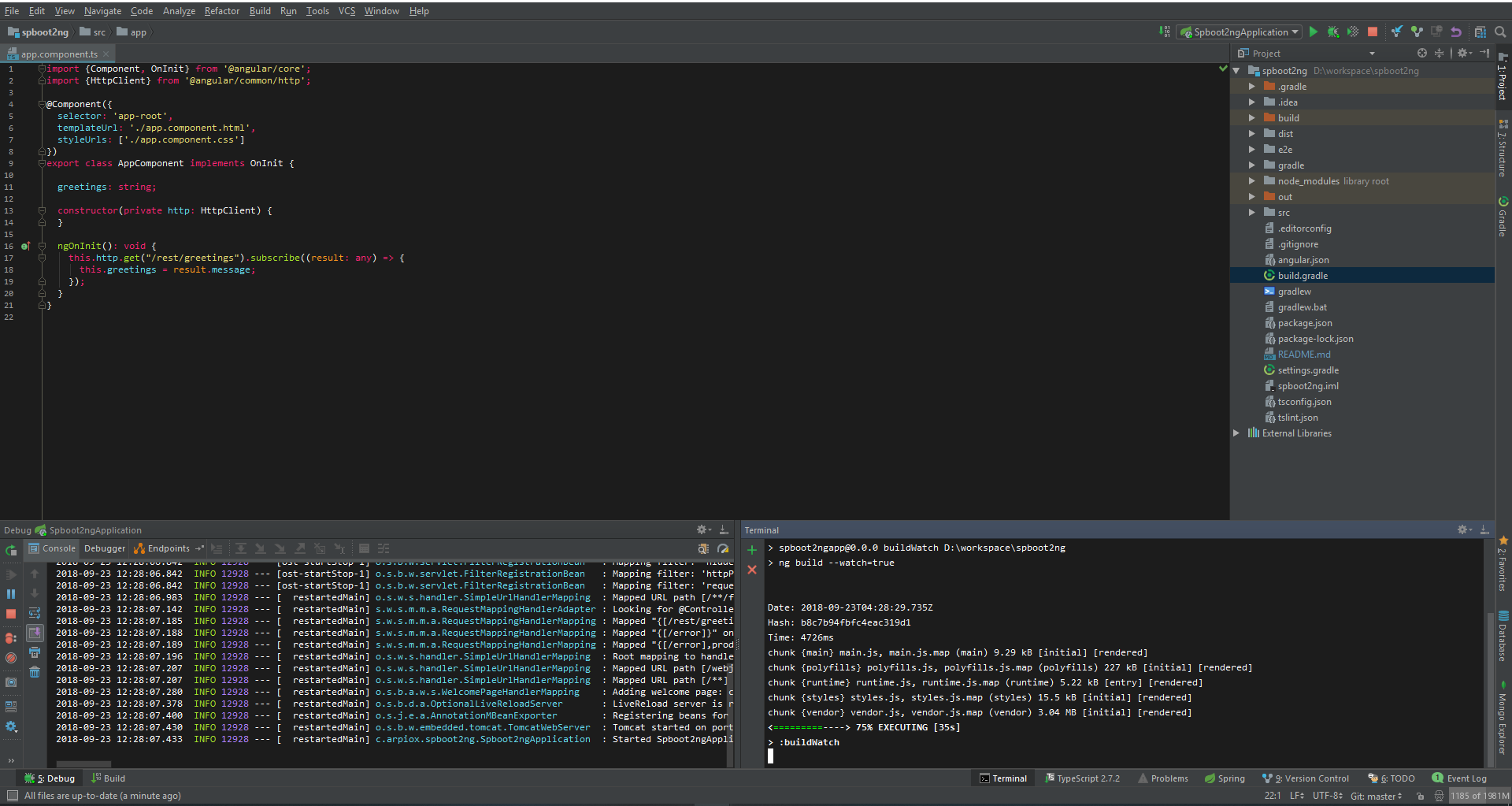The image size is (1512, 806).
Task: Stop debug session red square in sidebar
Action: pos(11,614)
